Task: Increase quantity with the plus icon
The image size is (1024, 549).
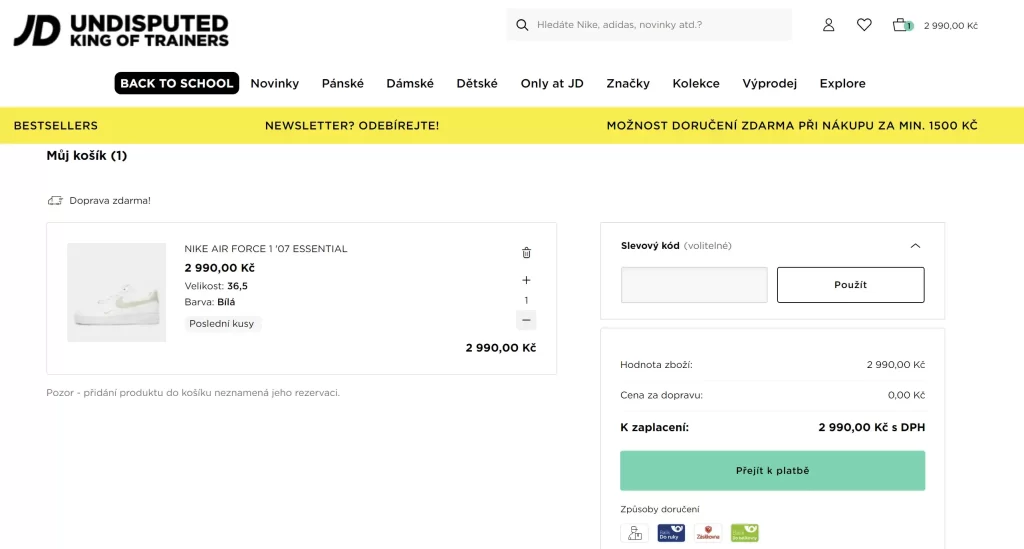Action: [x=526, y=280]
